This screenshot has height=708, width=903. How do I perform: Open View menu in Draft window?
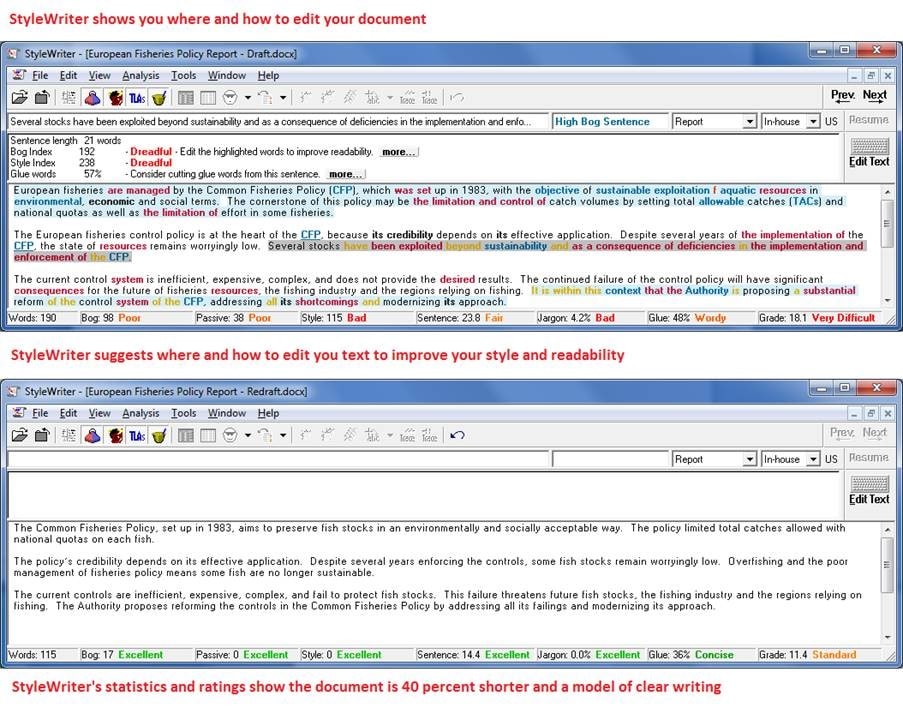[99, 75]
